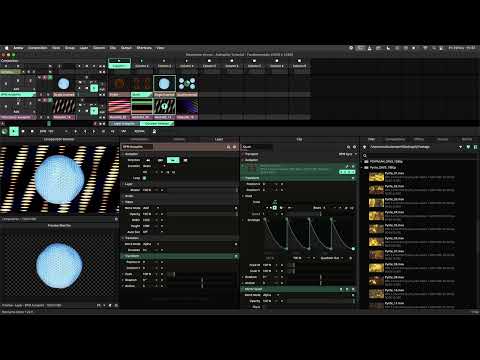The width and height of the screenshot is (480, 360).
Task: Click the top layer's green play button
Action: [x=94, y=88]
